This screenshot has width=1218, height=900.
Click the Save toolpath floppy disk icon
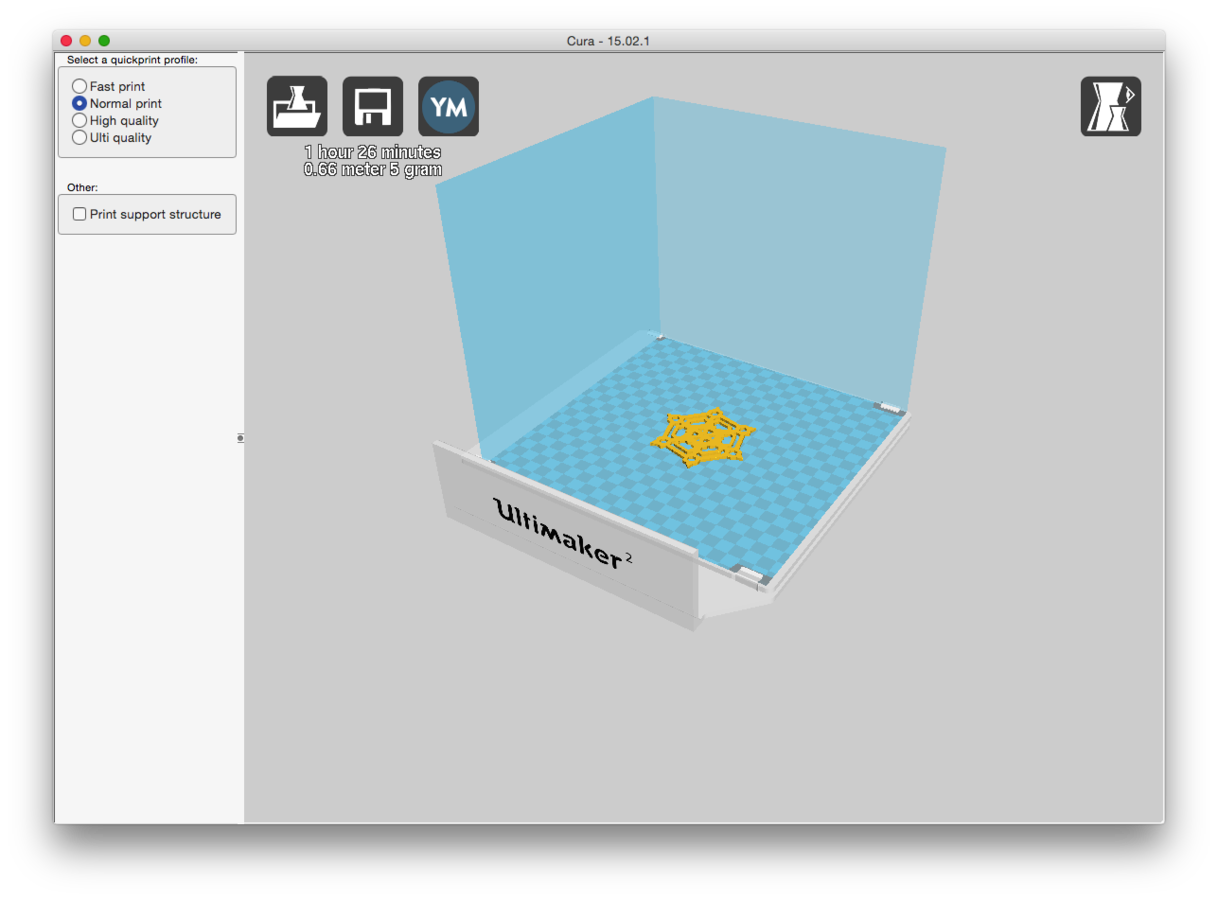tap(373, 106)
